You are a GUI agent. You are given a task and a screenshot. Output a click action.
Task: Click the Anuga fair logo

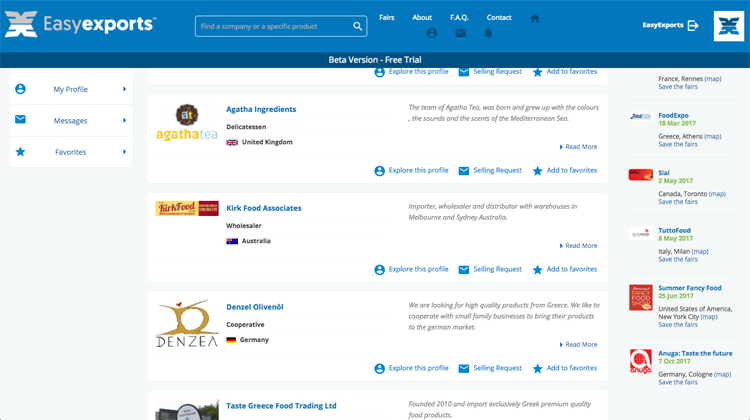point(640,361)
